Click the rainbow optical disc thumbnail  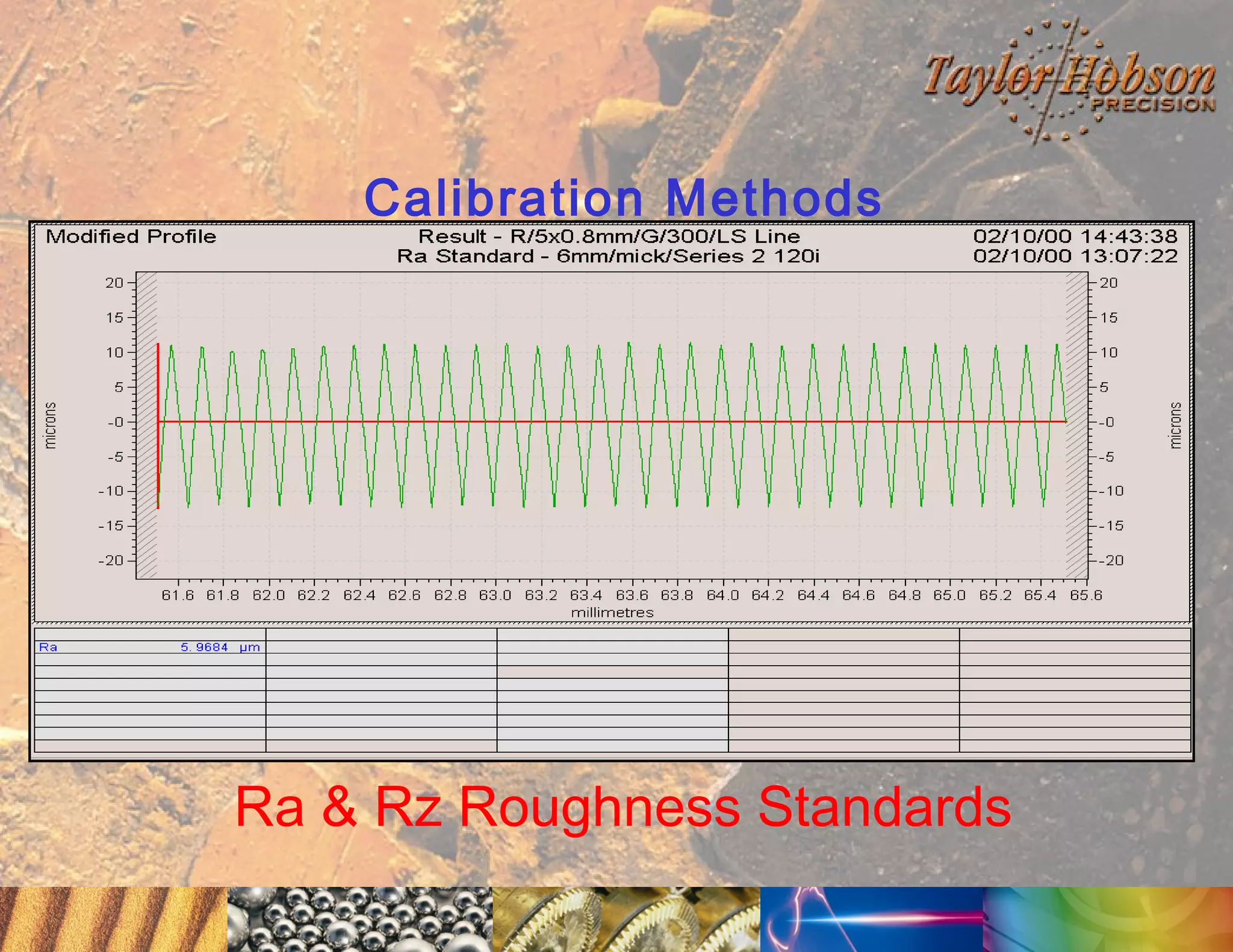tap(1108, 920)
